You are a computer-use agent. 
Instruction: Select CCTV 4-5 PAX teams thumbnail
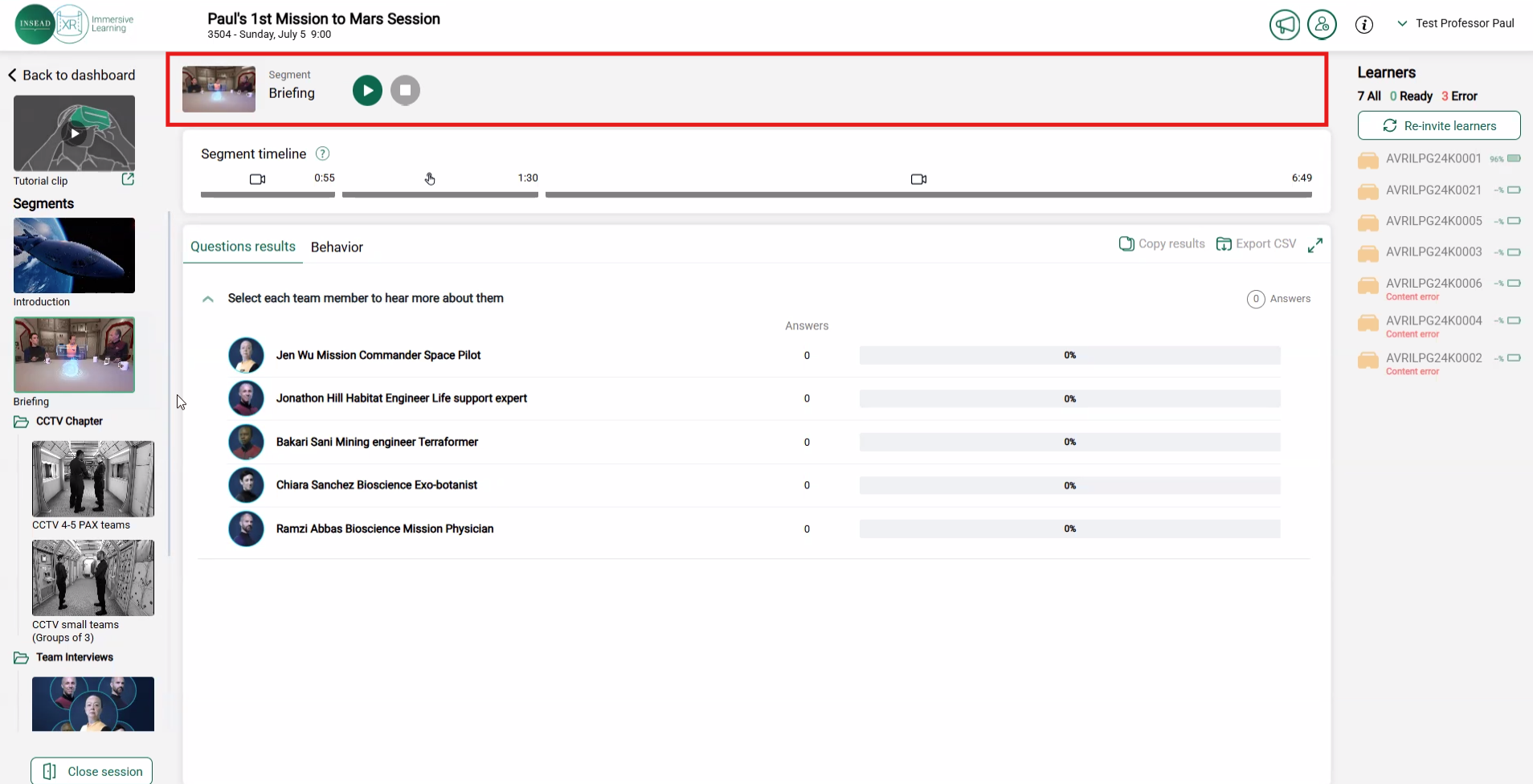point(93,479)
